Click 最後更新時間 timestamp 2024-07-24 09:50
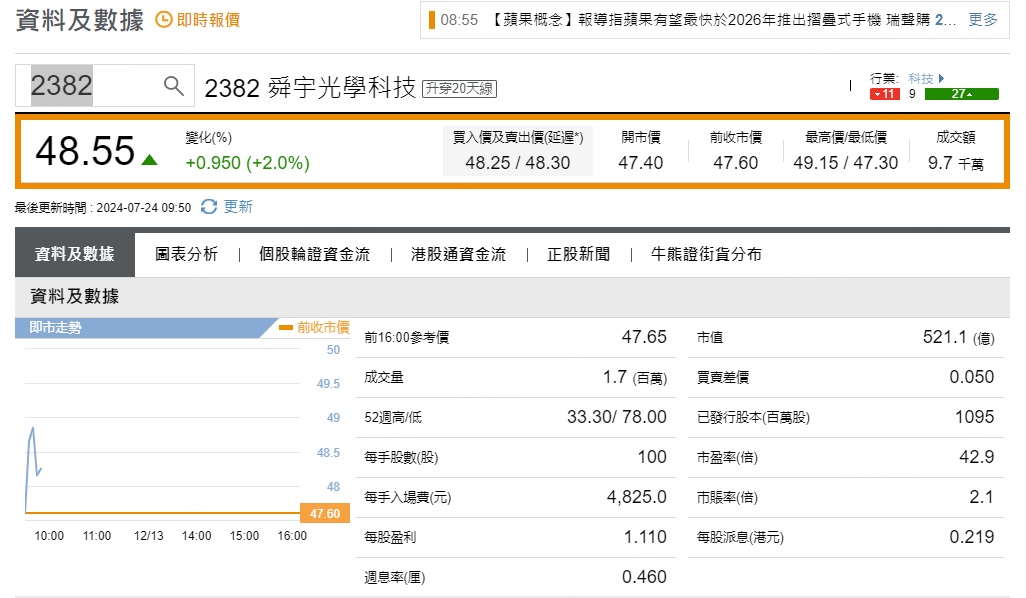Image resolution: width=1026 pixels, height=598 pixels. 144,207
